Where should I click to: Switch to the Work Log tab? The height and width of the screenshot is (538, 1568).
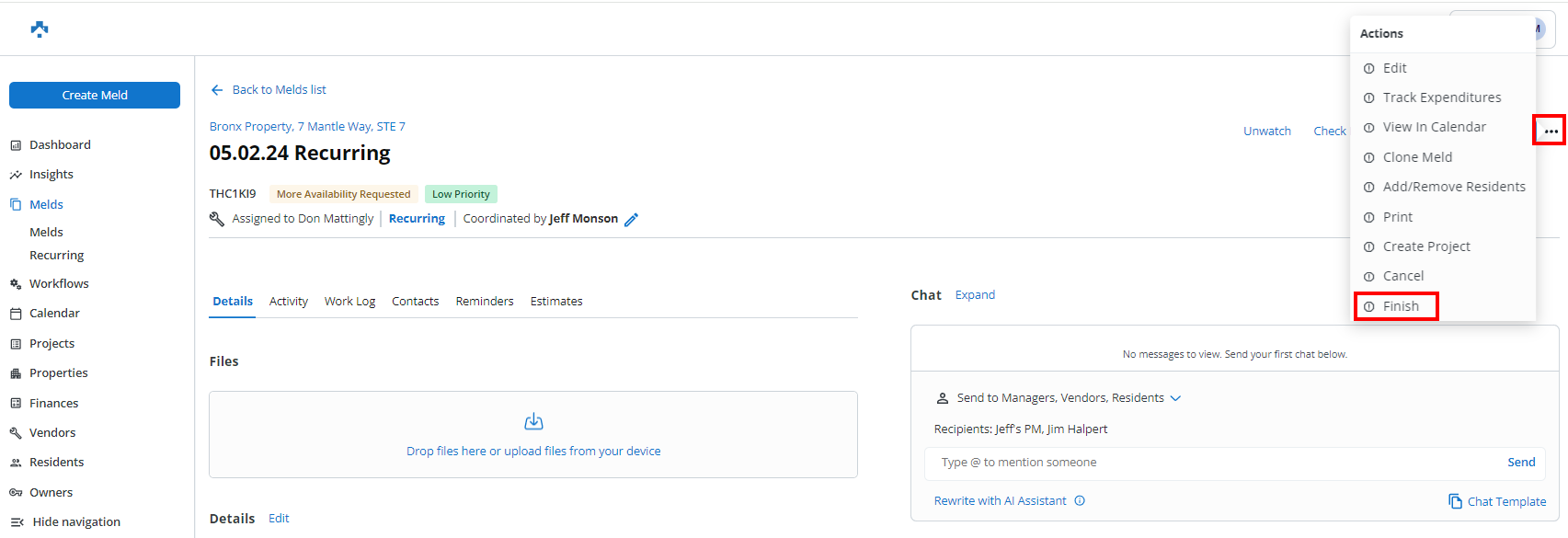pyautogui.click(x=349, y=302)
